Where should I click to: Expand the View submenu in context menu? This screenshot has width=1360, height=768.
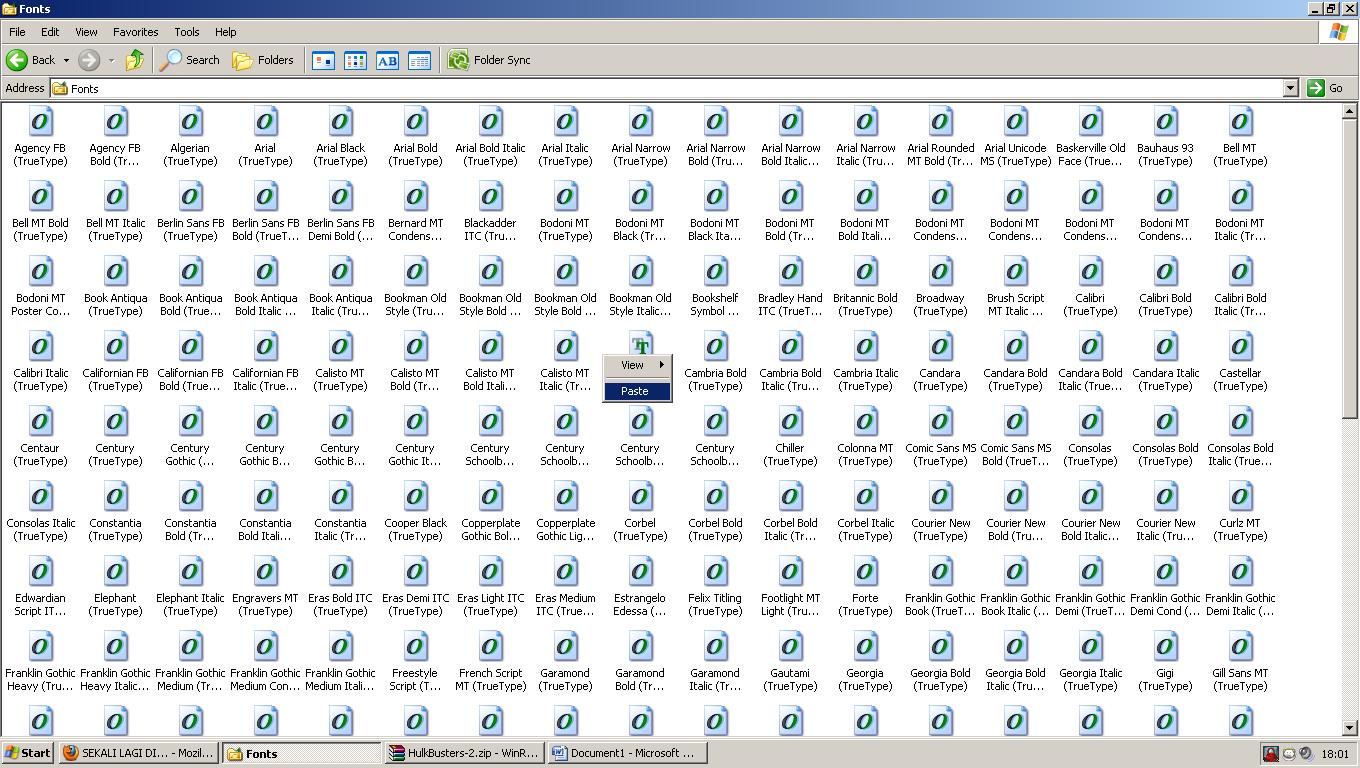637,365
